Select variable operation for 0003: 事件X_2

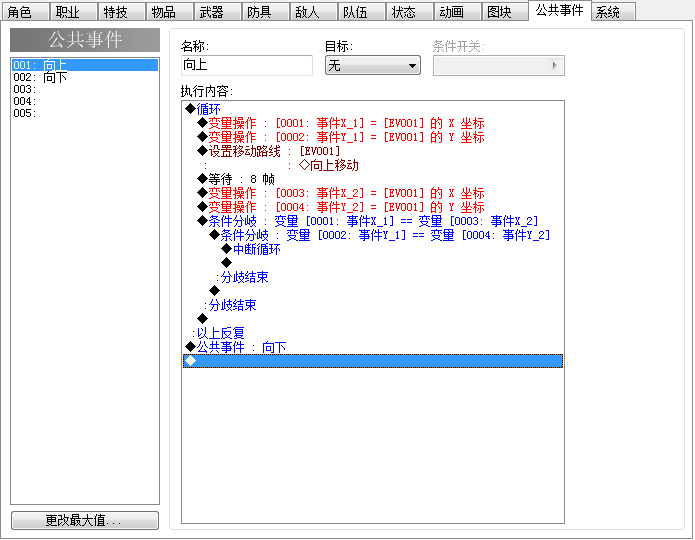coord(373,193)
